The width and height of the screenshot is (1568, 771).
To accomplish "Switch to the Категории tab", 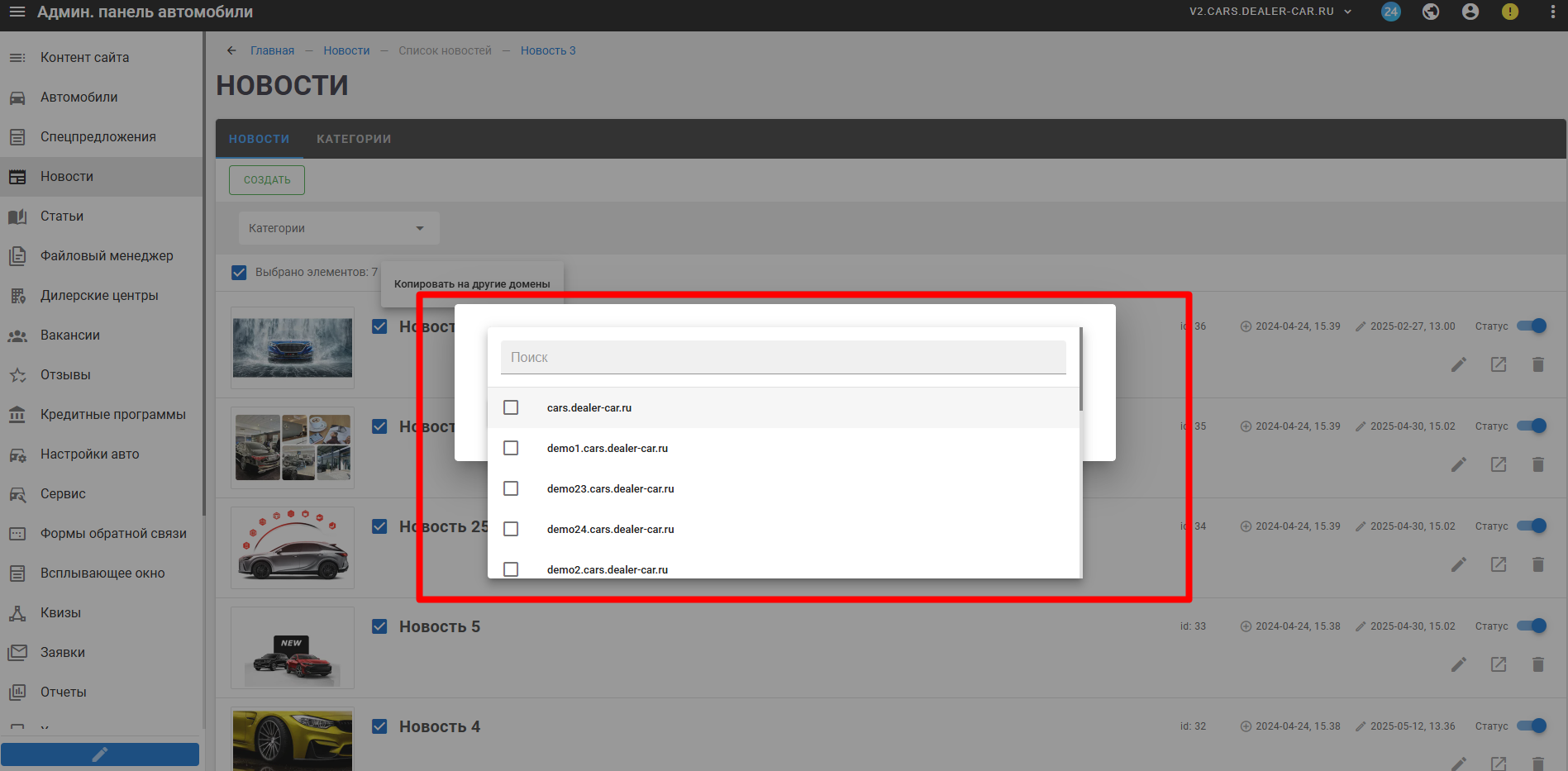I will tap(354, 139).
